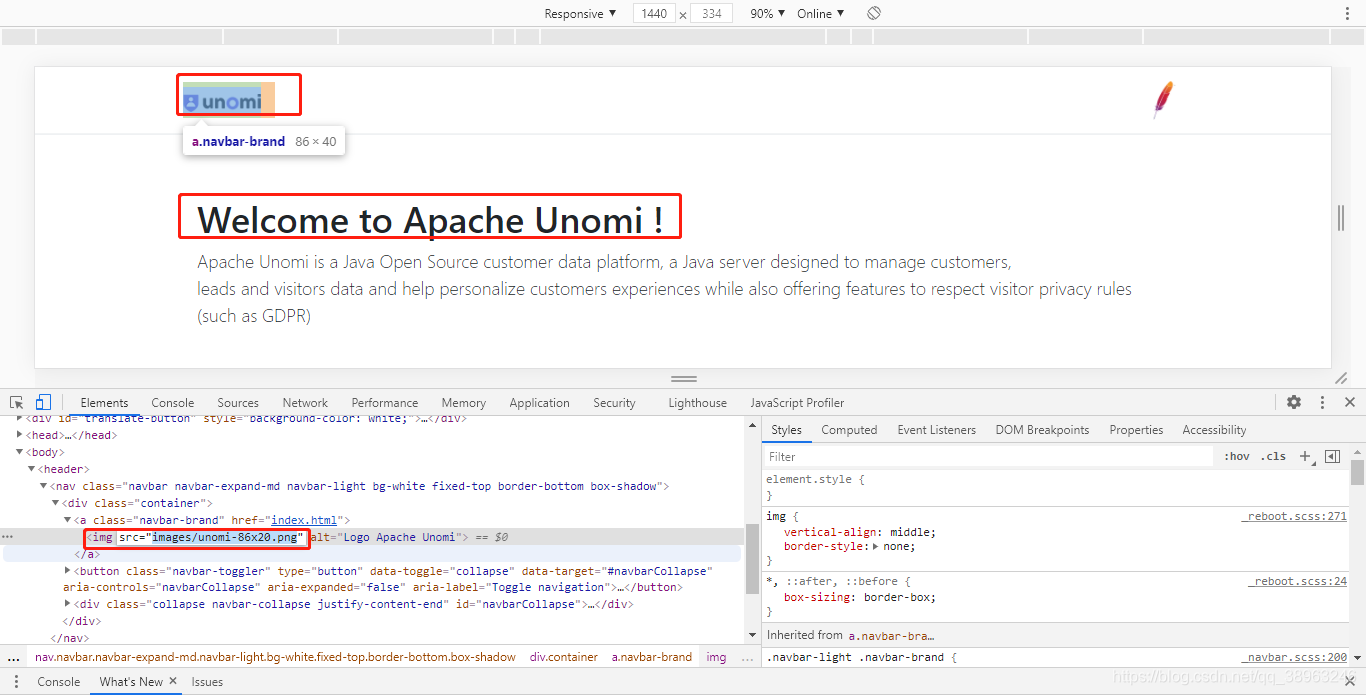
Task: Activate the inspect element picker icon
Action: tap(17, 402)
